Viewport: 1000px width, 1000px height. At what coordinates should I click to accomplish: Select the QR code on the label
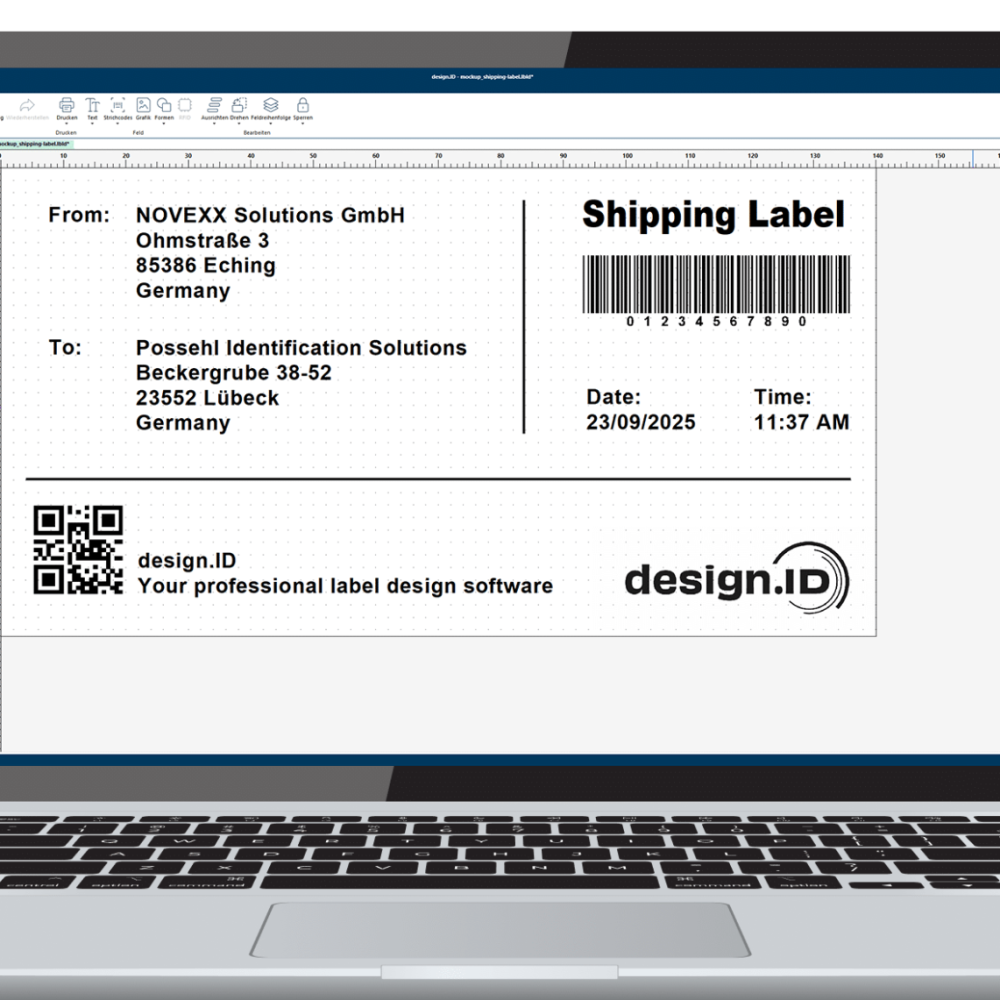pyautogui.click(x=78, y=550)
